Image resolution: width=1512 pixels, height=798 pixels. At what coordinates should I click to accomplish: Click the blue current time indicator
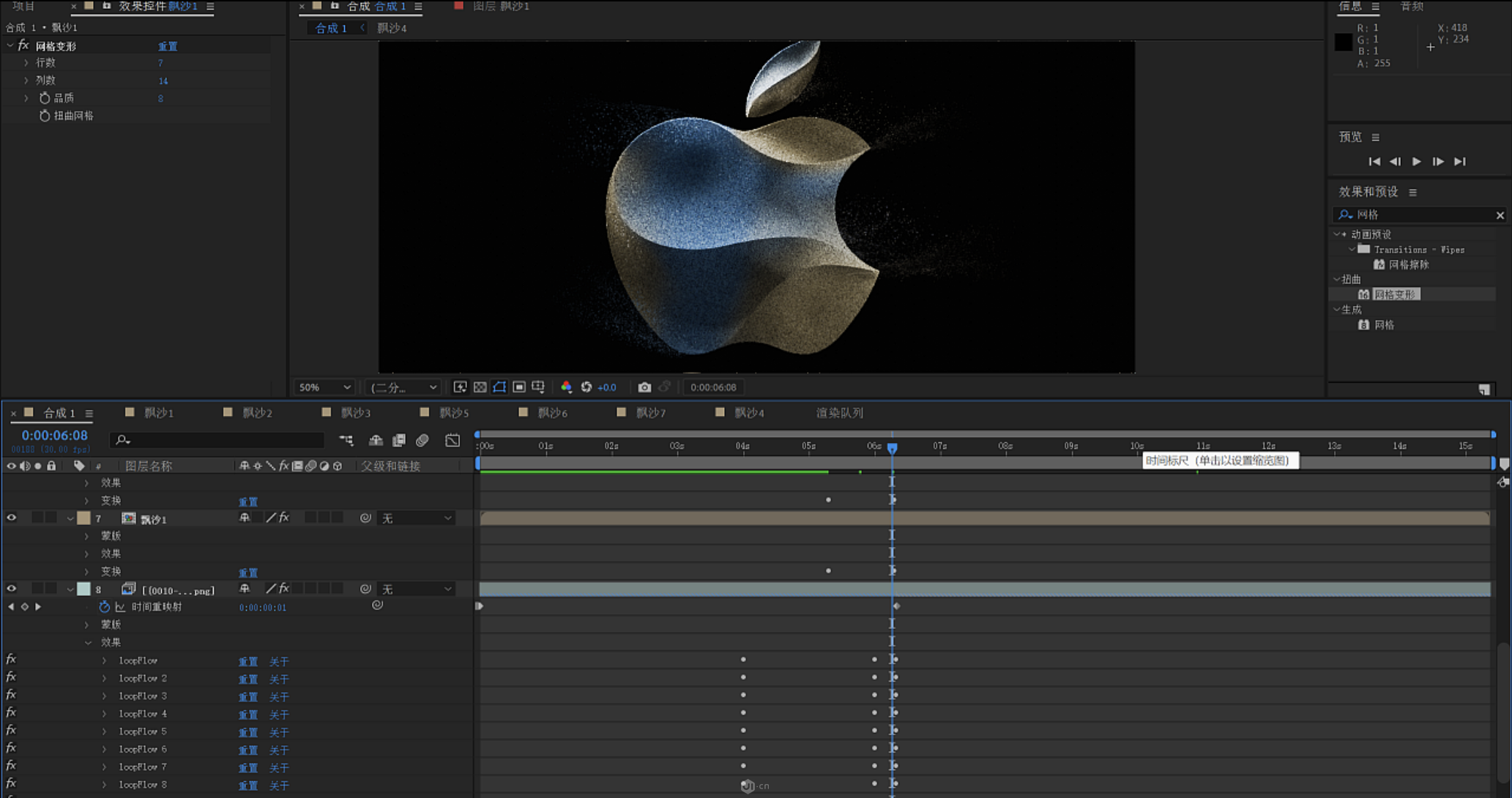(892, 447)
